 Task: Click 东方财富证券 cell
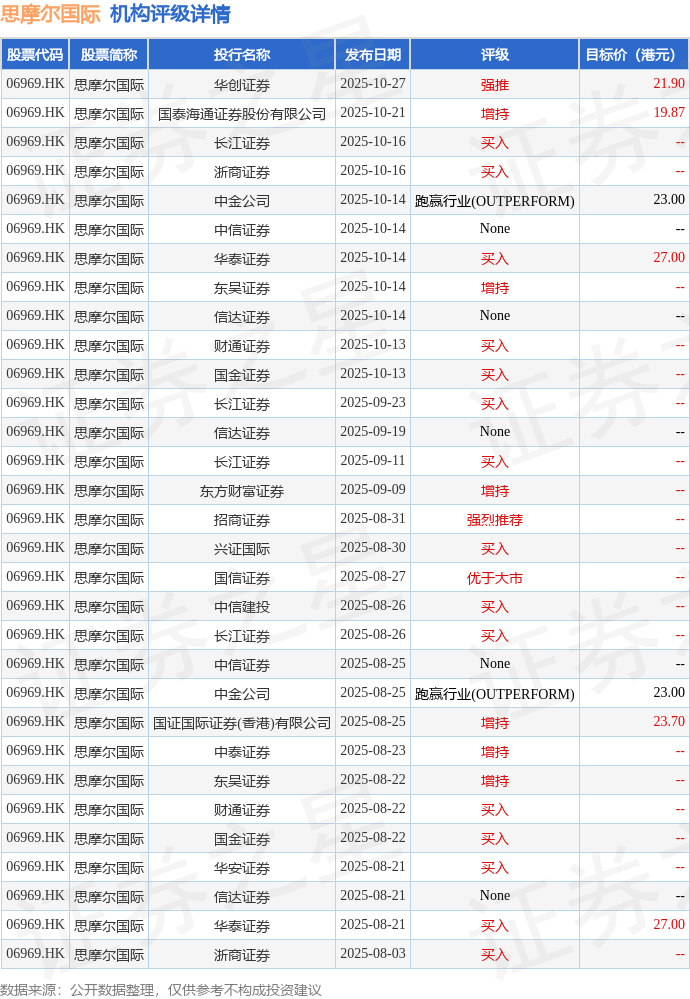[x=242, y=491]
